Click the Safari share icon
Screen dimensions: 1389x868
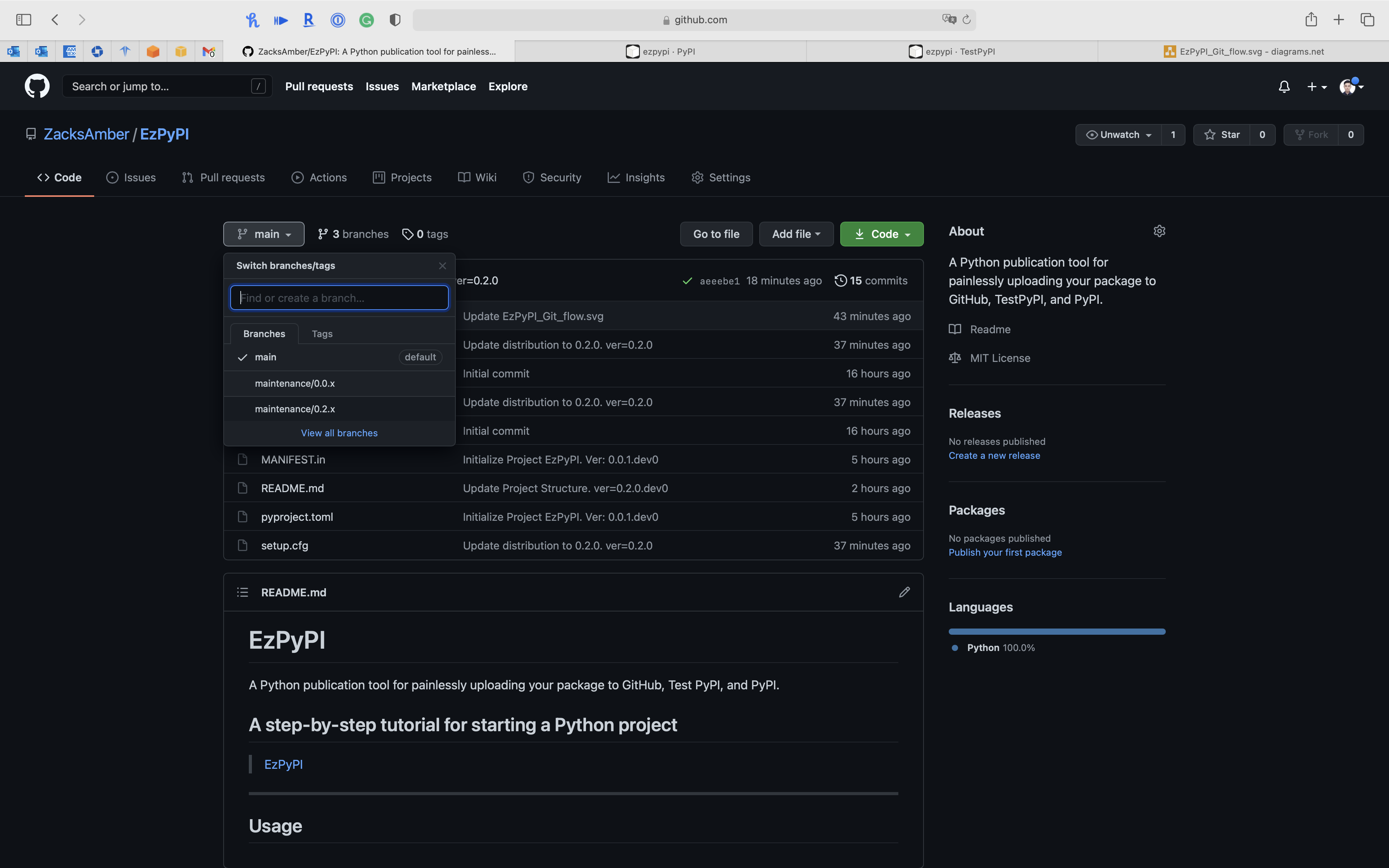coord(1311,20)
